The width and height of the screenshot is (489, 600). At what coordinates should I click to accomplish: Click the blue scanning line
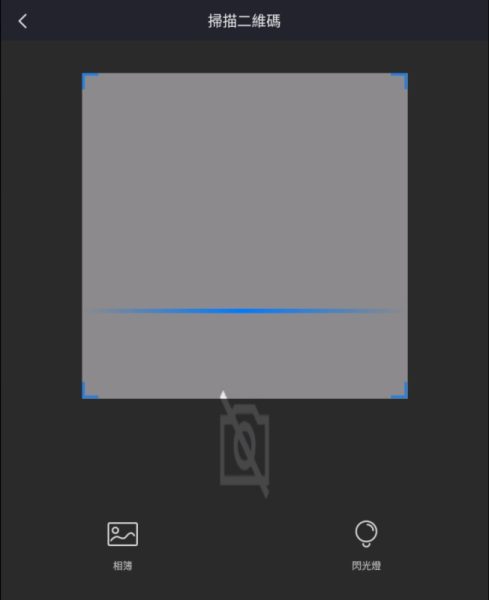(x=245, y=311)
